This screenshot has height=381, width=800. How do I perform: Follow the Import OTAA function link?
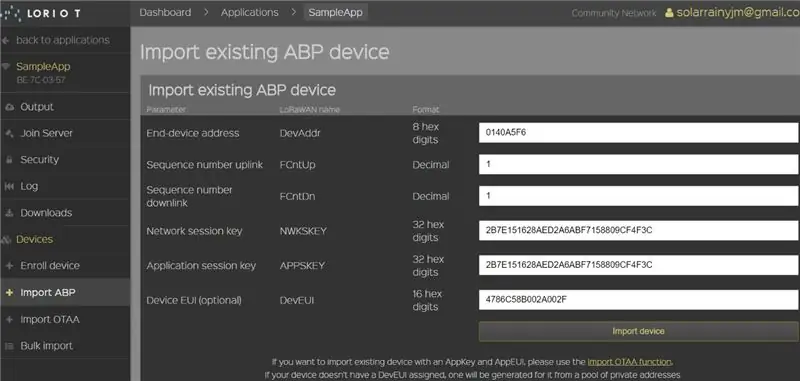[630, 362]
